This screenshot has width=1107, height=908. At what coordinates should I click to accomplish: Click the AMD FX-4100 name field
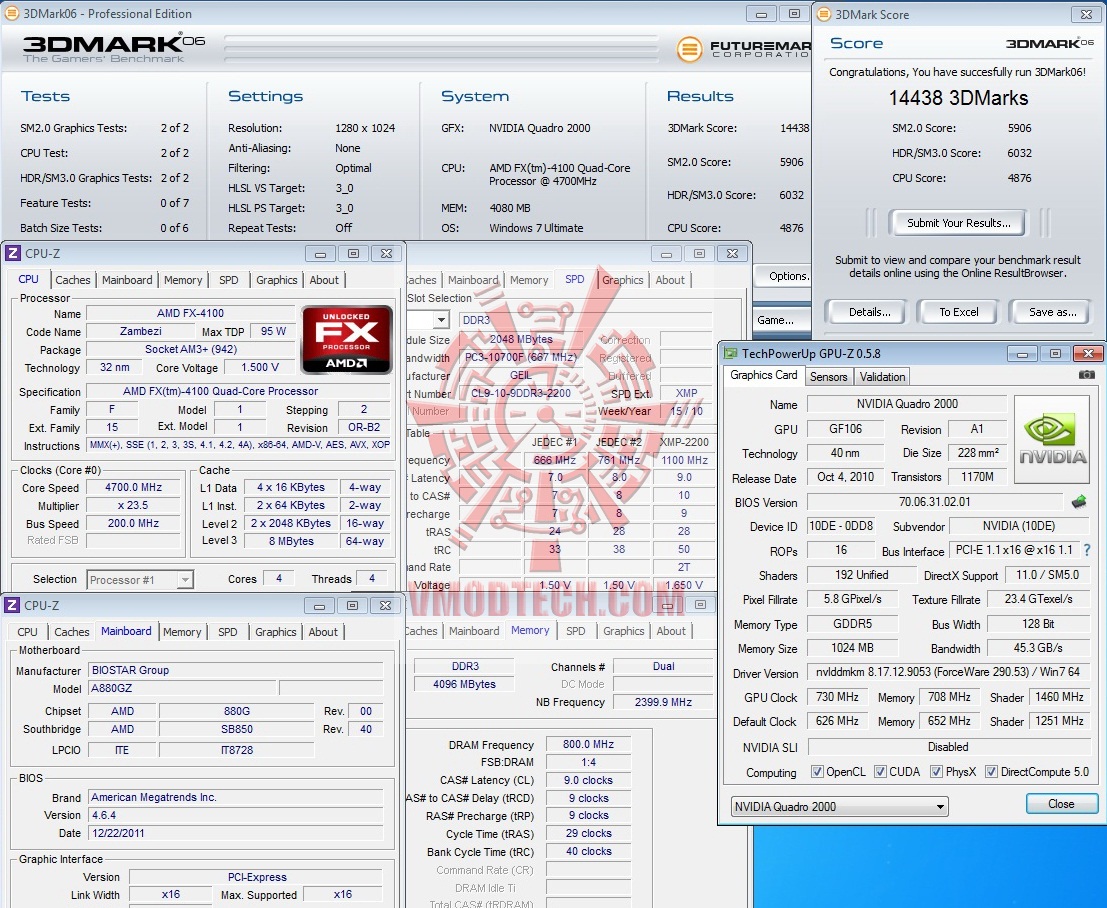pos(190,313)
